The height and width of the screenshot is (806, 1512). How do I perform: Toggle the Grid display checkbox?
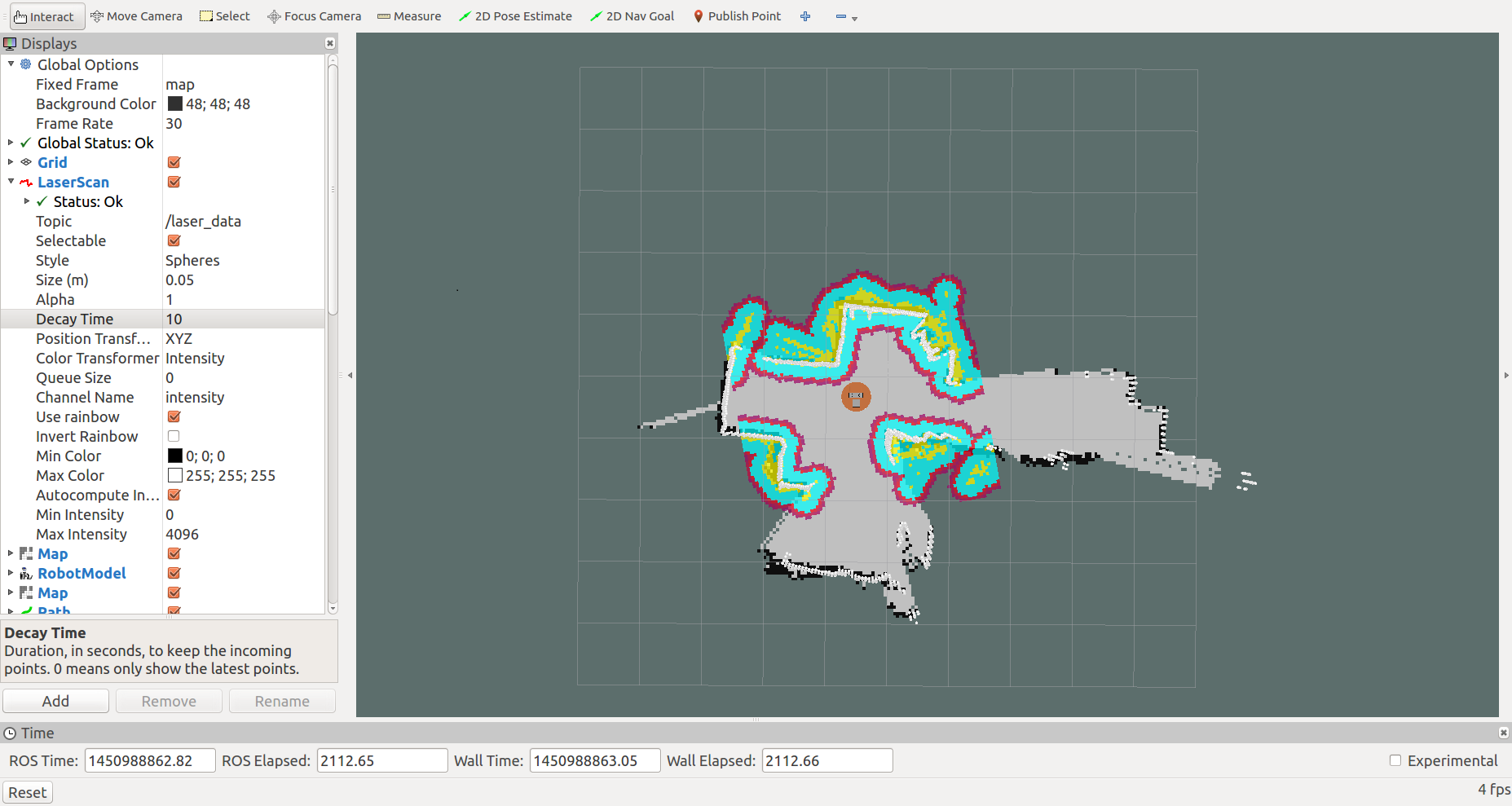coord(174,162)
